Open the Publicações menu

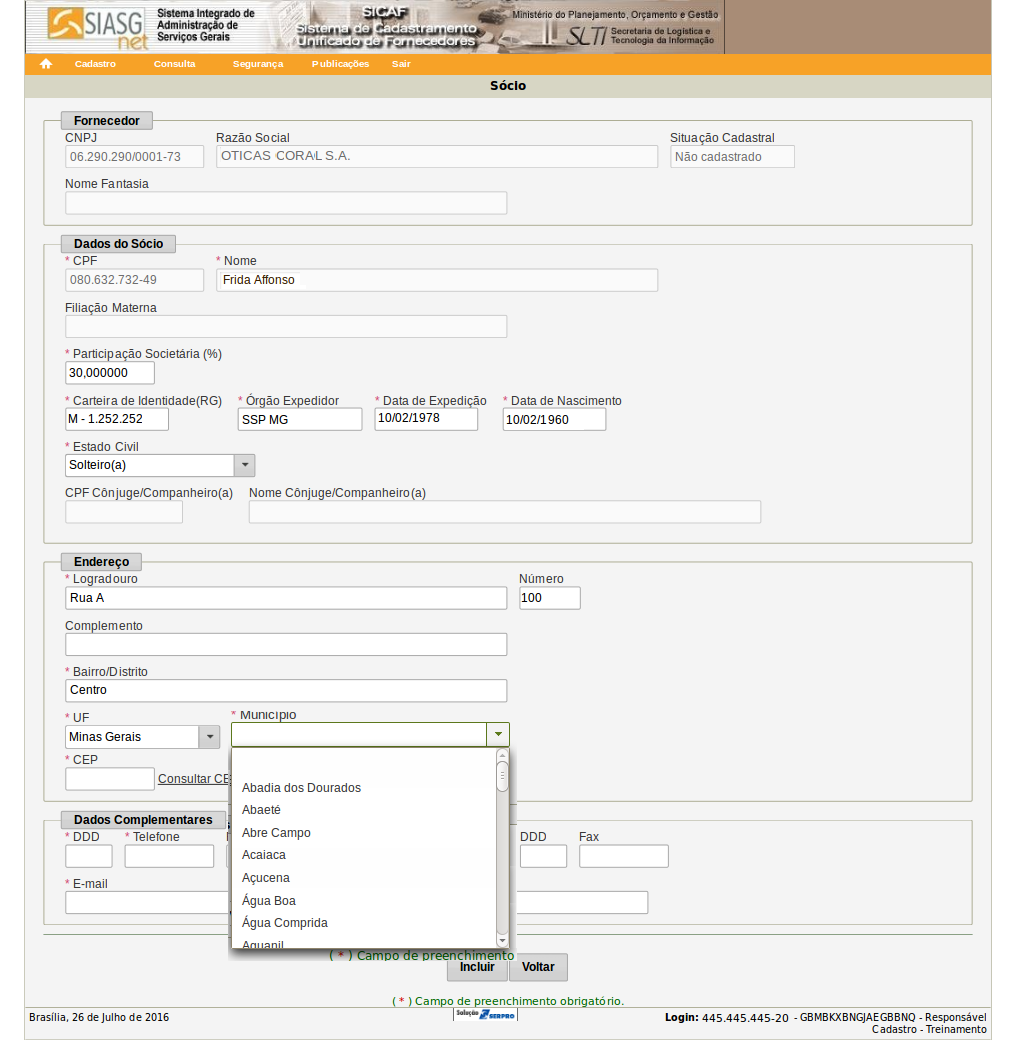[340, 64]
